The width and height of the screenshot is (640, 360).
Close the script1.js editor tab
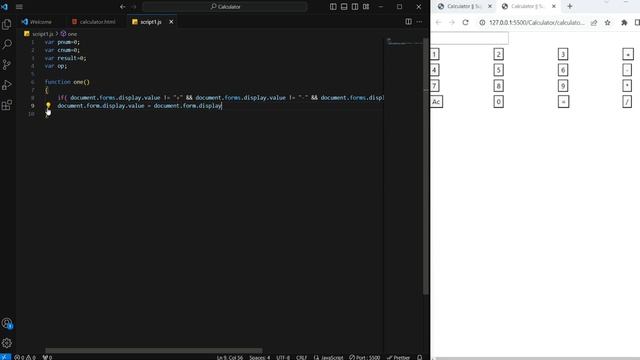tap(171, 22)
